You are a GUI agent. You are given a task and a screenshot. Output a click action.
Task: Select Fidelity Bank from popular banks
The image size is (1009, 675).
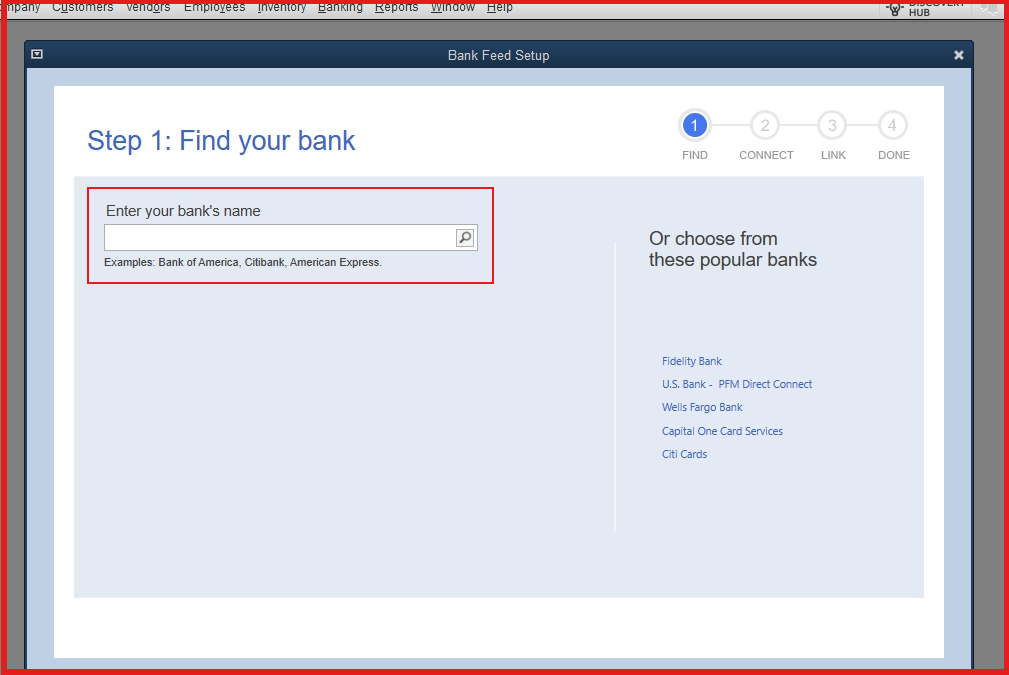691,361
